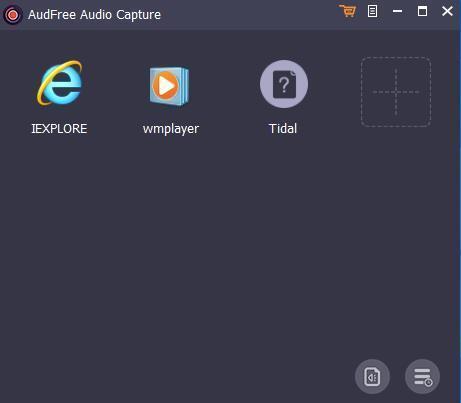This screenshot has width=461, height=403.
Task: Click the IEXPLORE label text
Action: pos(59,129)
